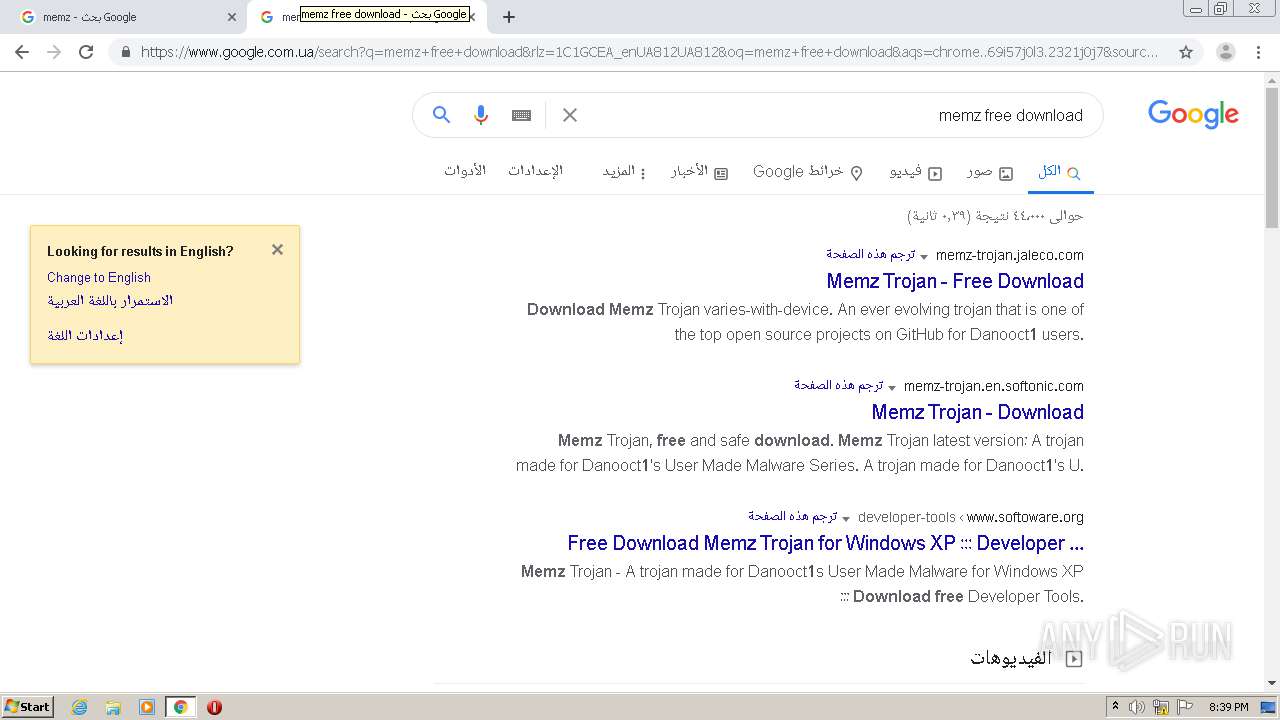Open 'Memz Trojan - Download' softonic result
Image resolution: width=1280 pixels, height=720 pixels.
pyautogui.click(x=977, y=412)
